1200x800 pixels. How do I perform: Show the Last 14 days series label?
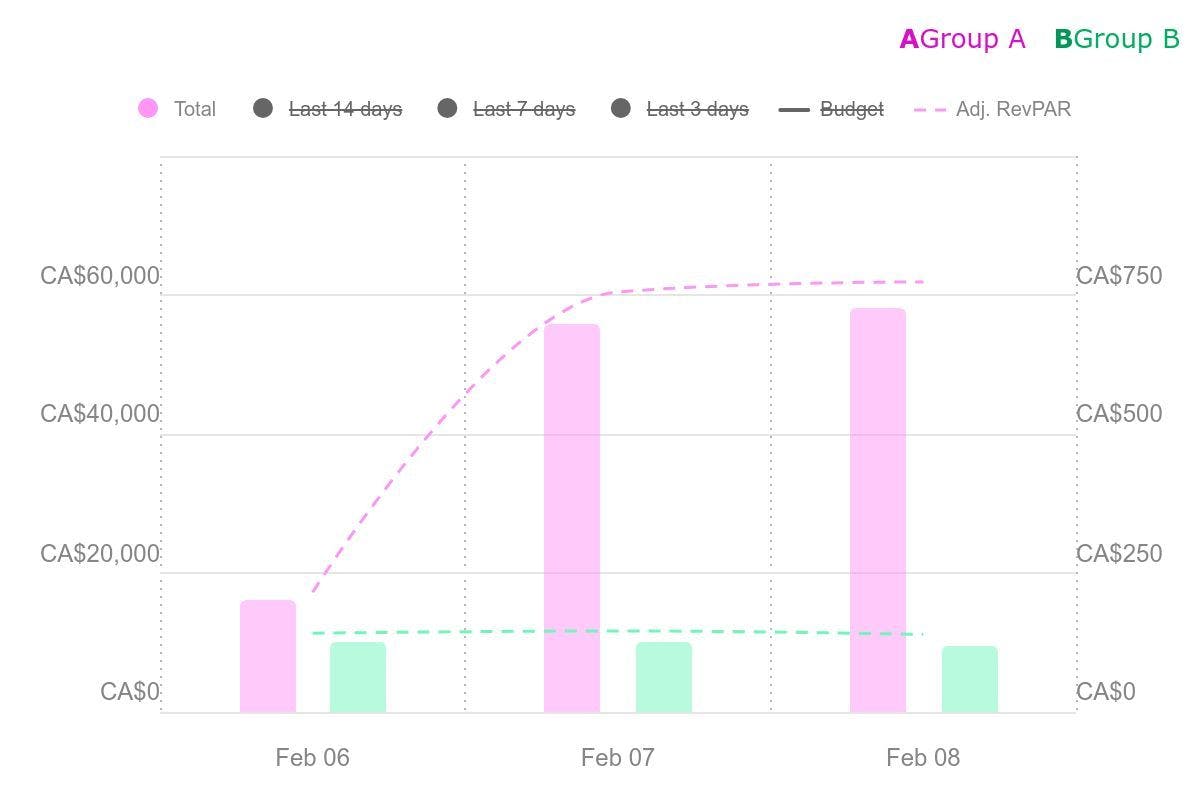click(x=345, y=109)
